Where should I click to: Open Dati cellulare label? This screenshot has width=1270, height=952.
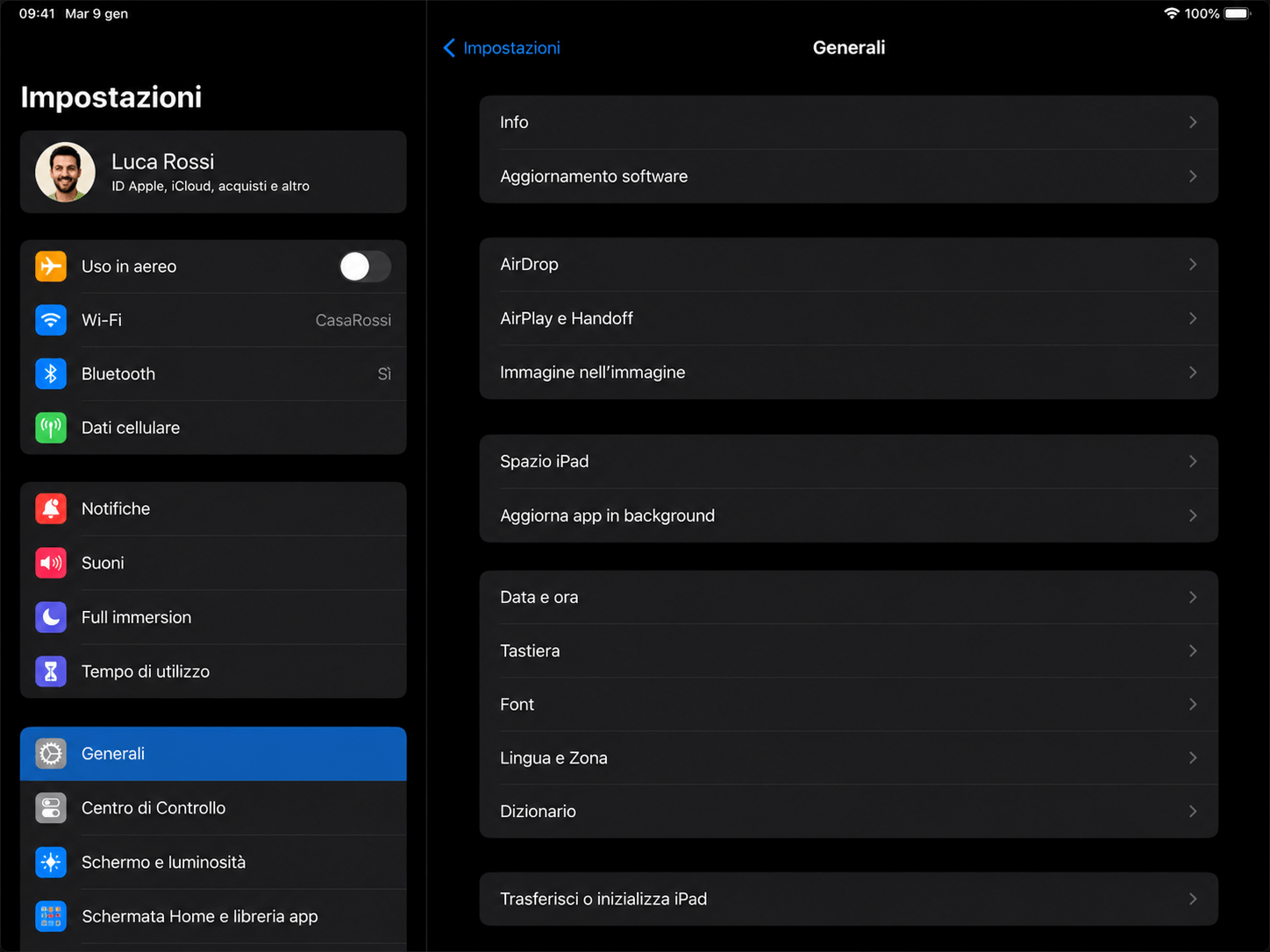pyautogui.click(x=131, y=428)
